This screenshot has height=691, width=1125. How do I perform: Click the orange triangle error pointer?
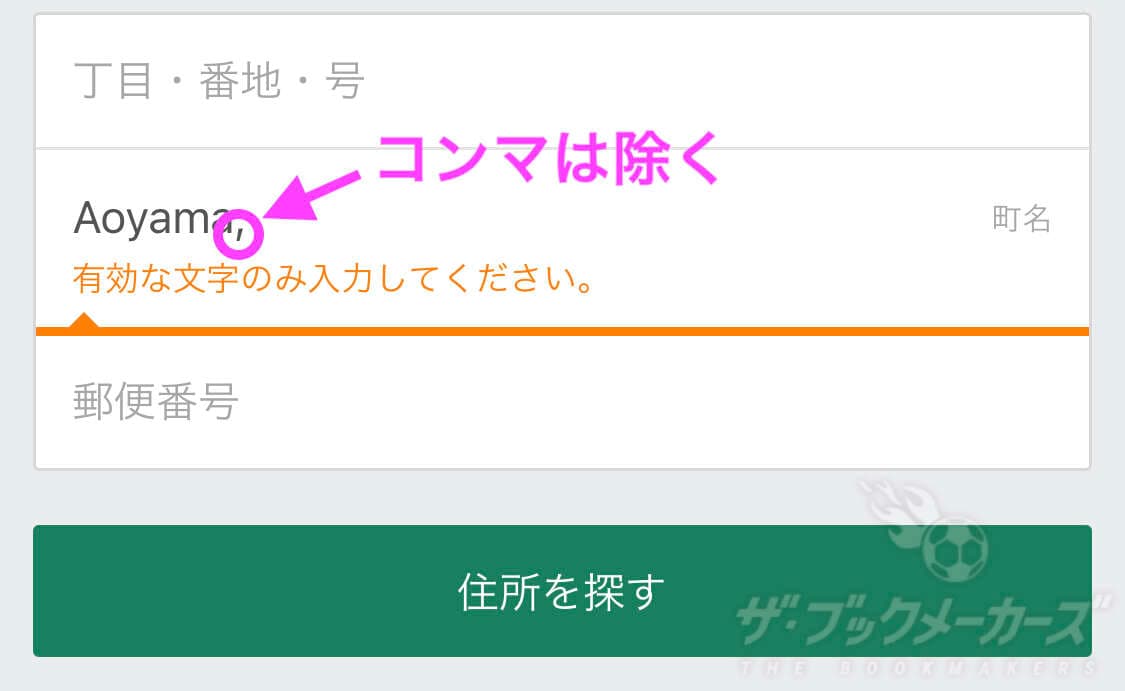(x=84, y=320)
